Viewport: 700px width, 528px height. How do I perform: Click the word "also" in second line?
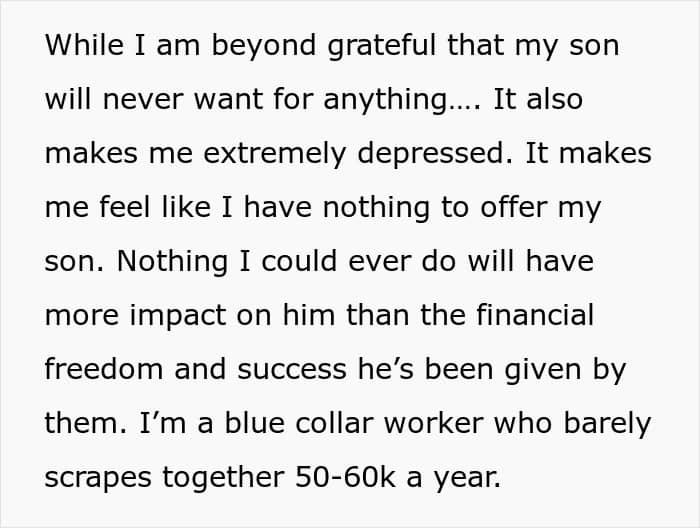554,99
